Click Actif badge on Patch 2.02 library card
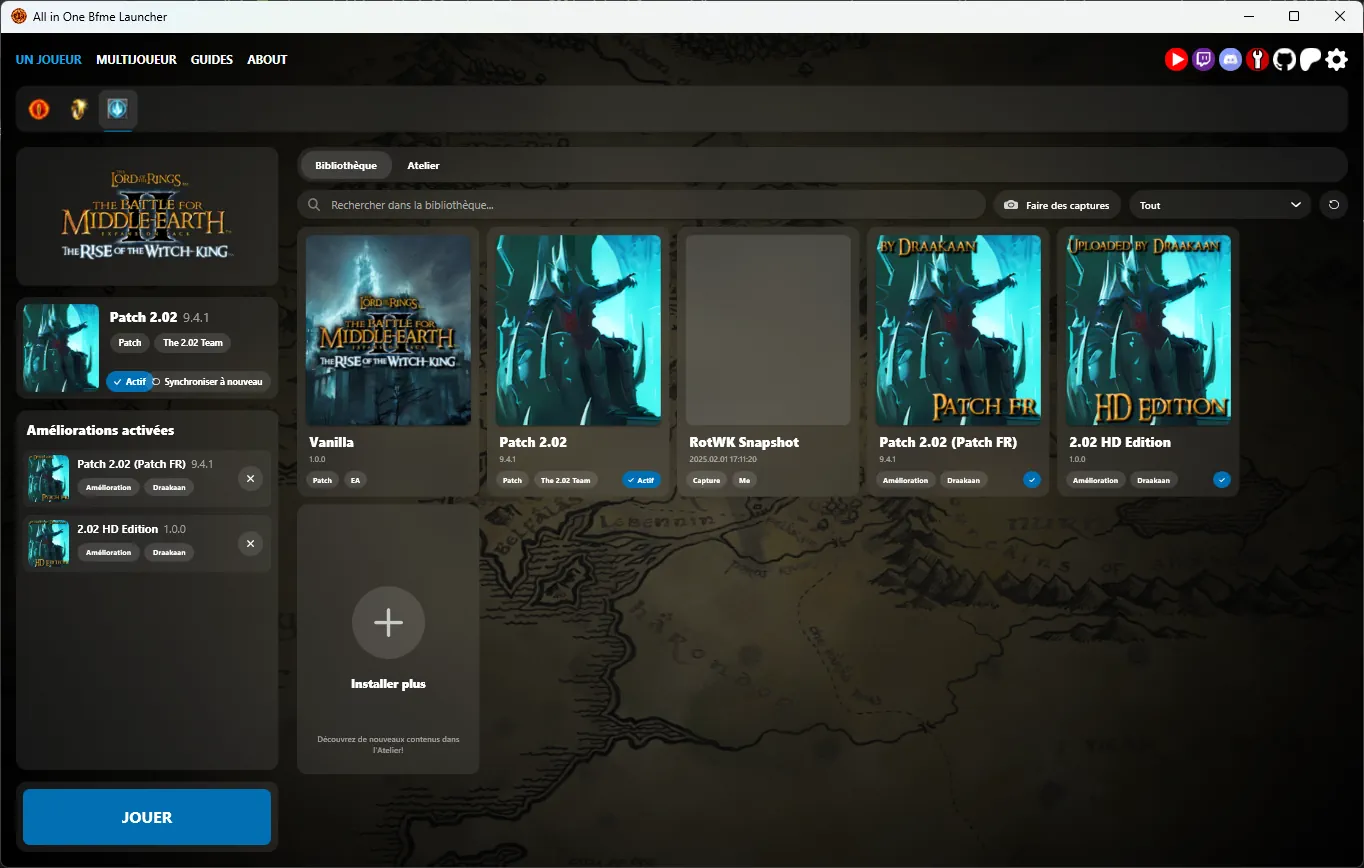 641,480
